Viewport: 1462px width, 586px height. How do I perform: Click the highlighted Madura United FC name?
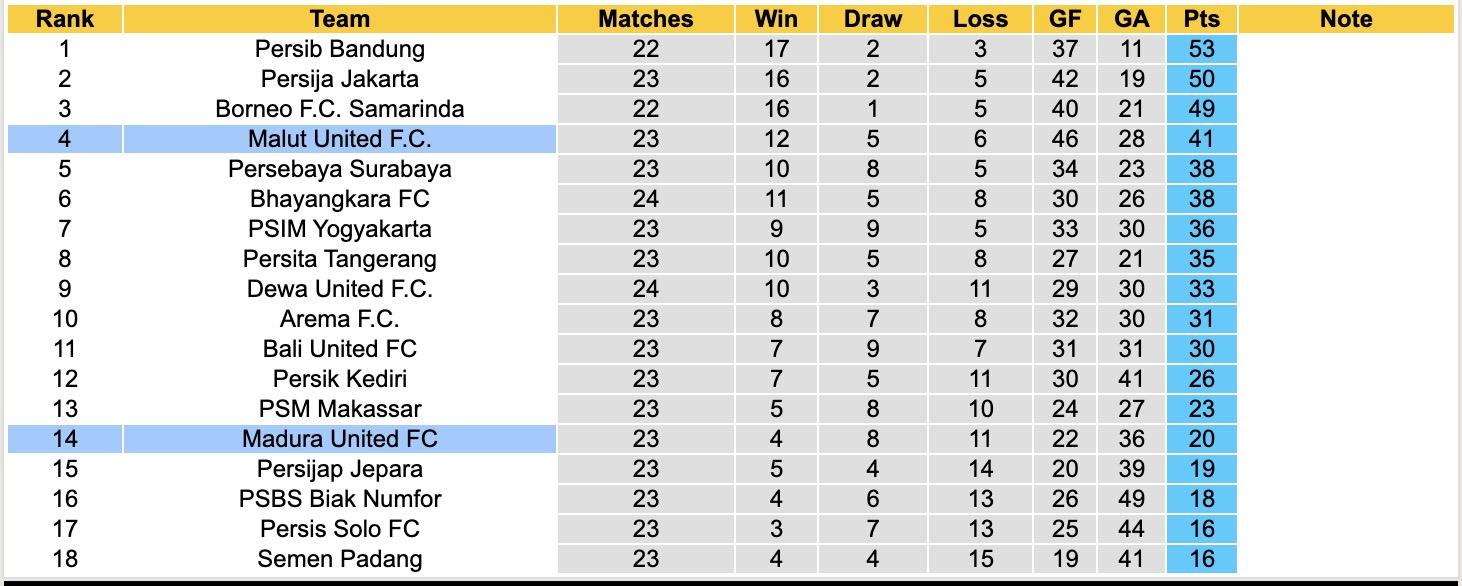[x=339, y=439]
